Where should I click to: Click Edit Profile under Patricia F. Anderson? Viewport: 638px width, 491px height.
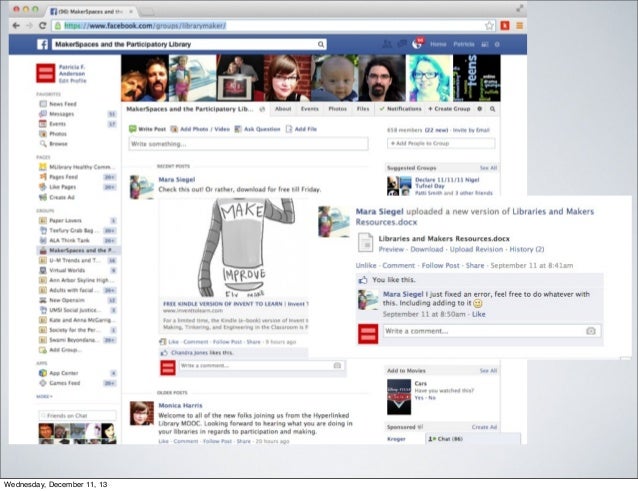pos(72,81)
